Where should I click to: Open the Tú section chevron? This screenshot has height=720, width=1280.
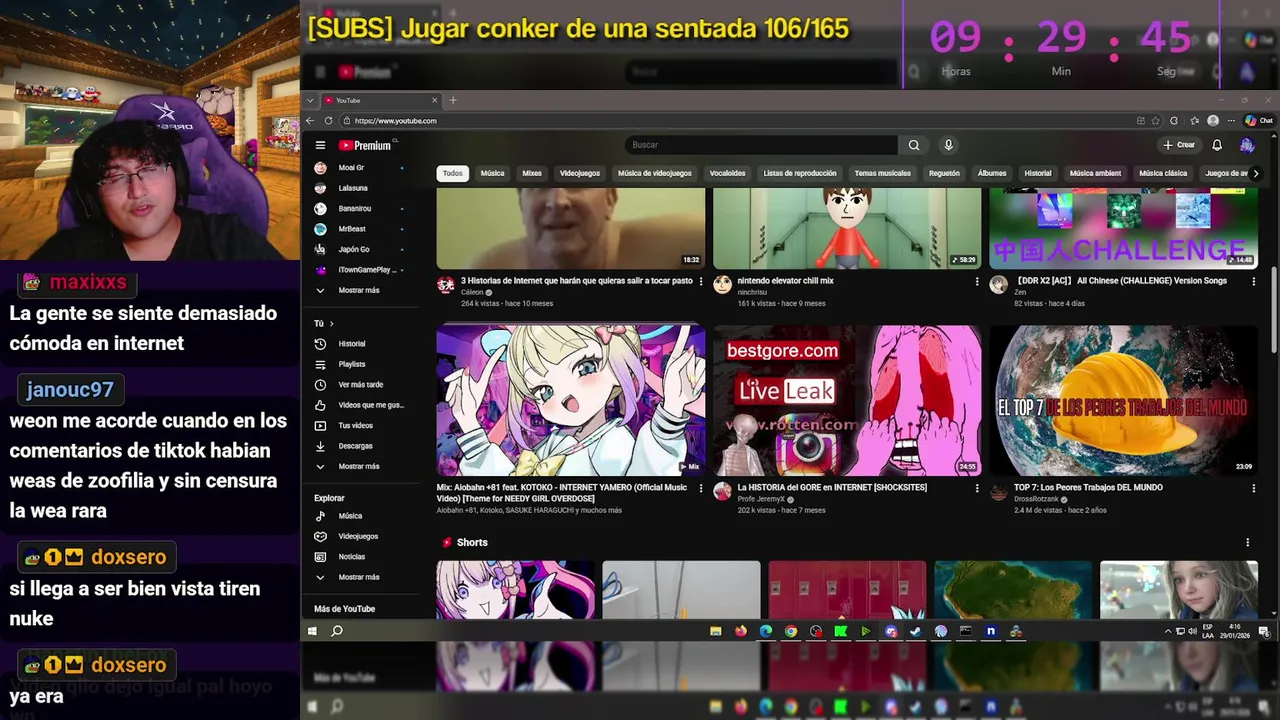coord(332,323)
